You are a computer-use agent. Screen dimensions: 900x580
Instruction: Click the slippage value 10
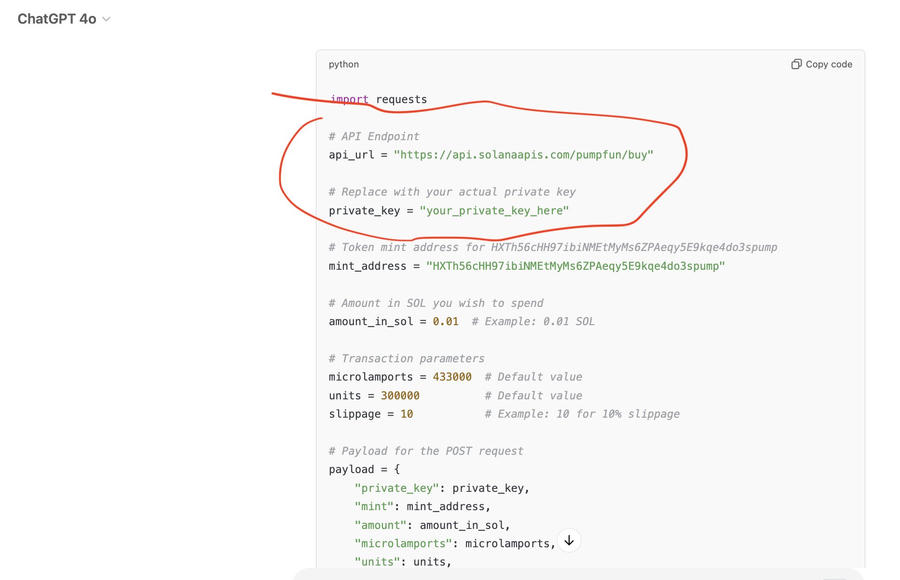tap(406, 414)
